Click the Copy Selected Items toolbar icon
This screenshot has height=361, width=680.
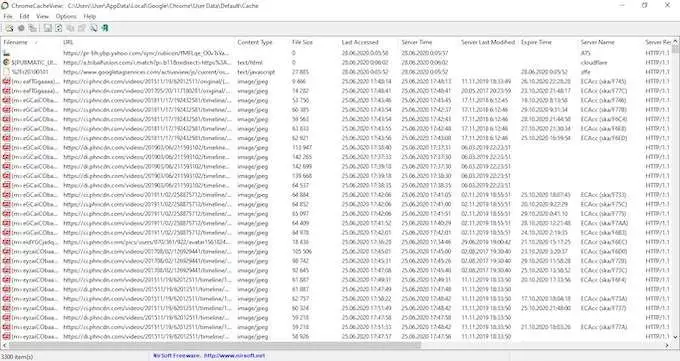pos(70,28)
